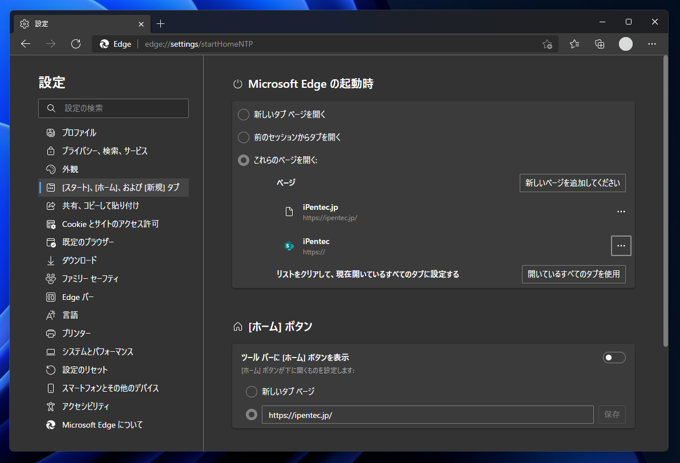Screen dimensions: 680x463
Task: Select 新しいタブ ページを開く startup option
Action: (244, 114)
